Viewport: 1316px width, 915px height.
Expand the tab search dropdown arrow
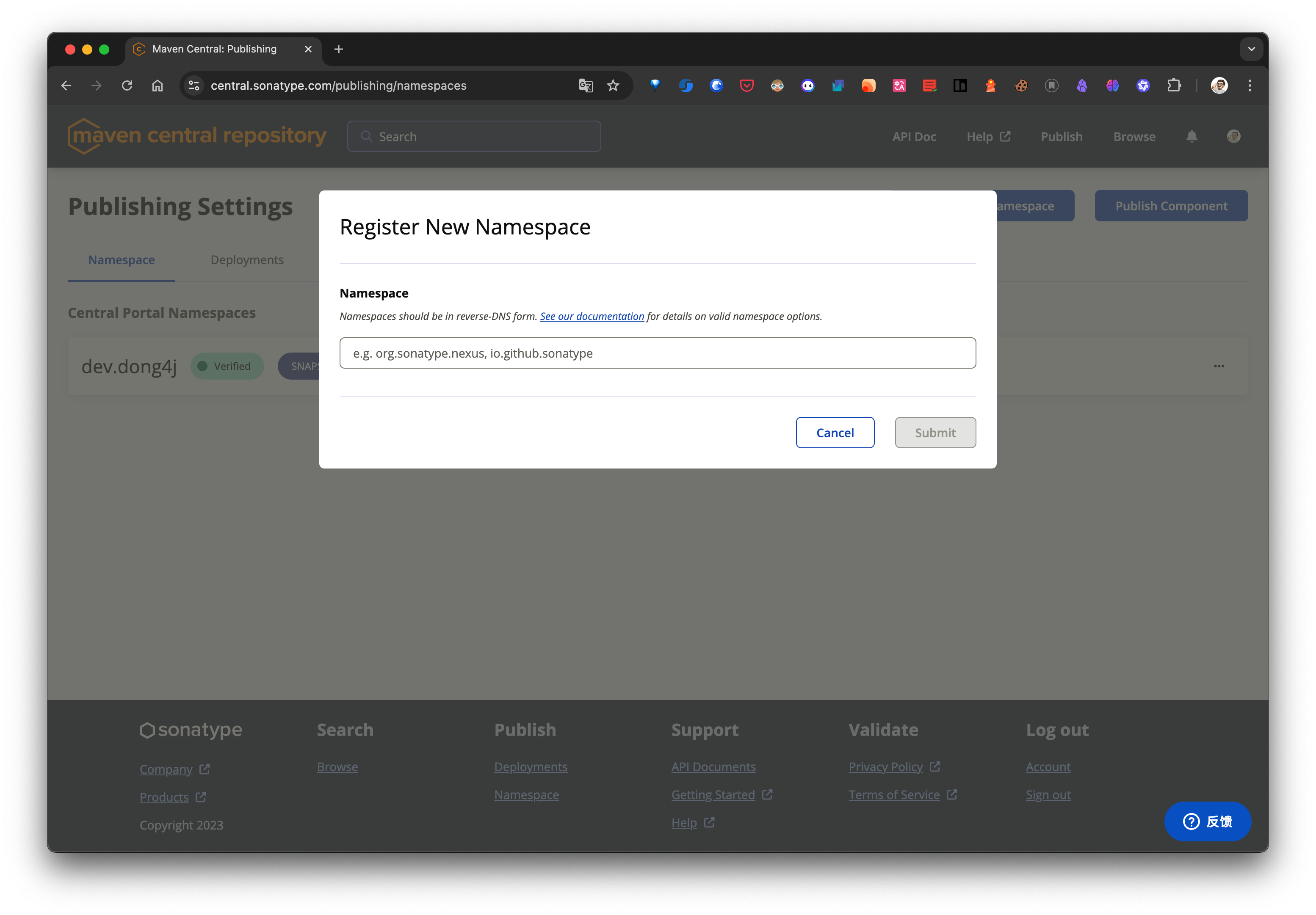point(1251,49)
